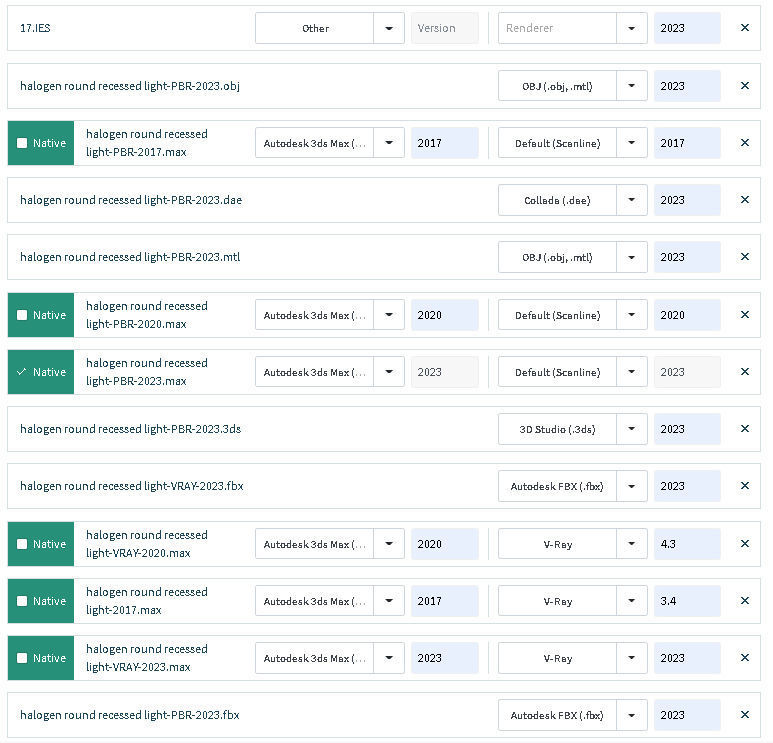Delete the PBR-2023.obj file entry

tap(744, 86)
